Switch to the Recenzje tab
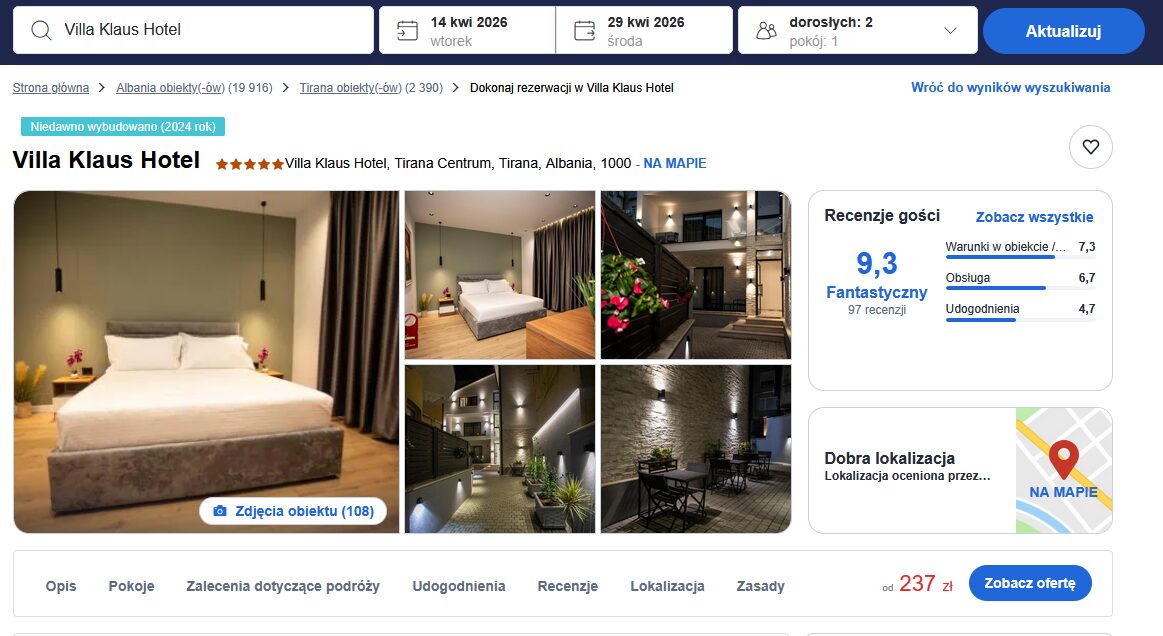 point(567,586)
